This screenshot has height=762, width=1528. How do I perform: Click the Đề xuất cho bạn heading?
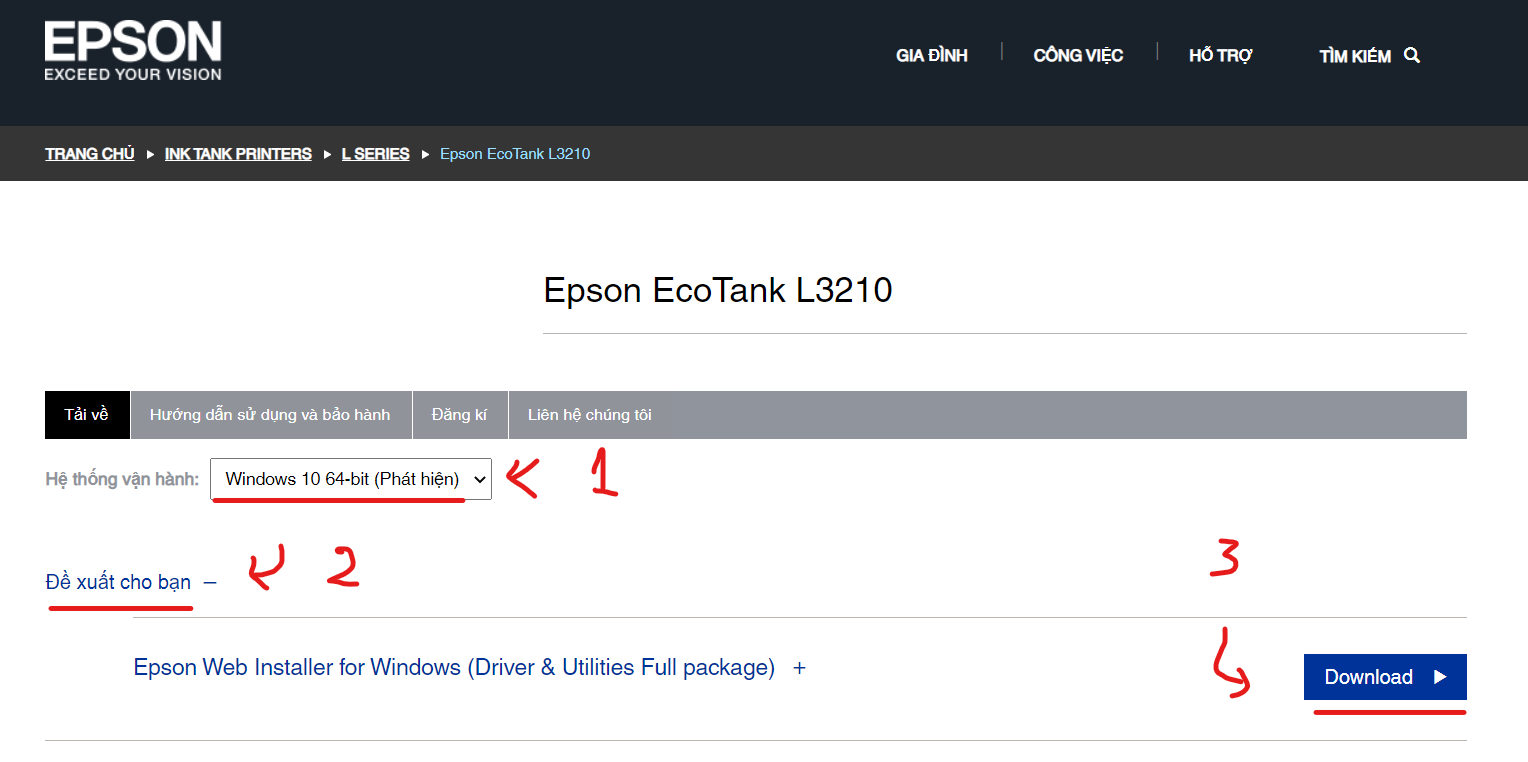[x=118, y=582]
